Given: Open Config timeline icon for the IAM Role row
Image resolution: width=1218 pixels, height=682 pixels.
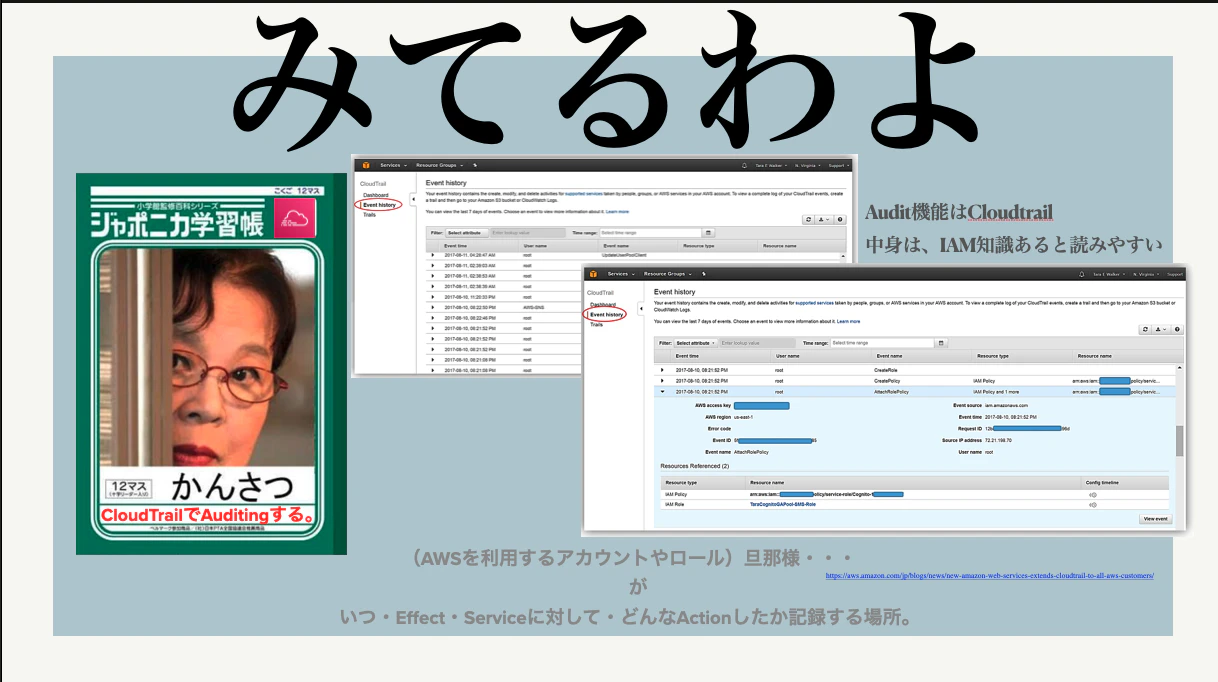Looking at the screenshot, I should pyautogui.click(x=1093, y=505).
